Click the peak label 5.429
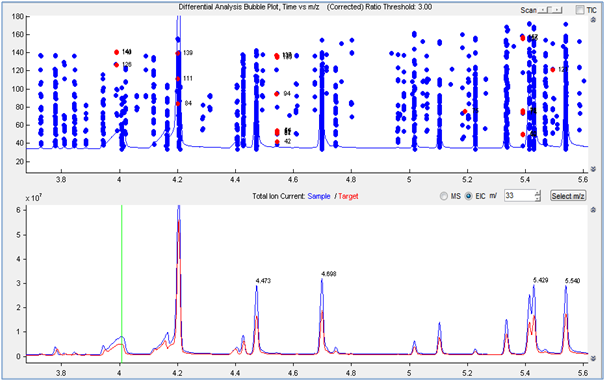 pos(540,280)
